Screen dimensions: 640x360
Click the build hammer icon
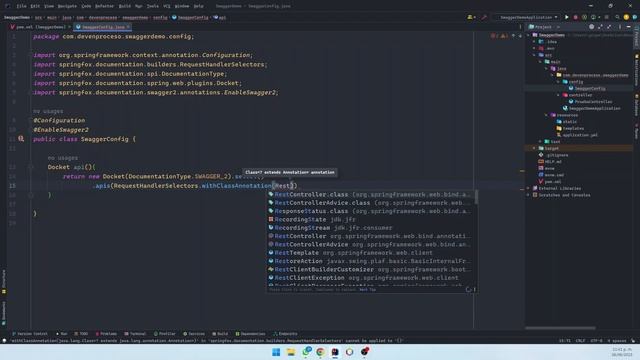pyautogui.click(x=484, y=17)
